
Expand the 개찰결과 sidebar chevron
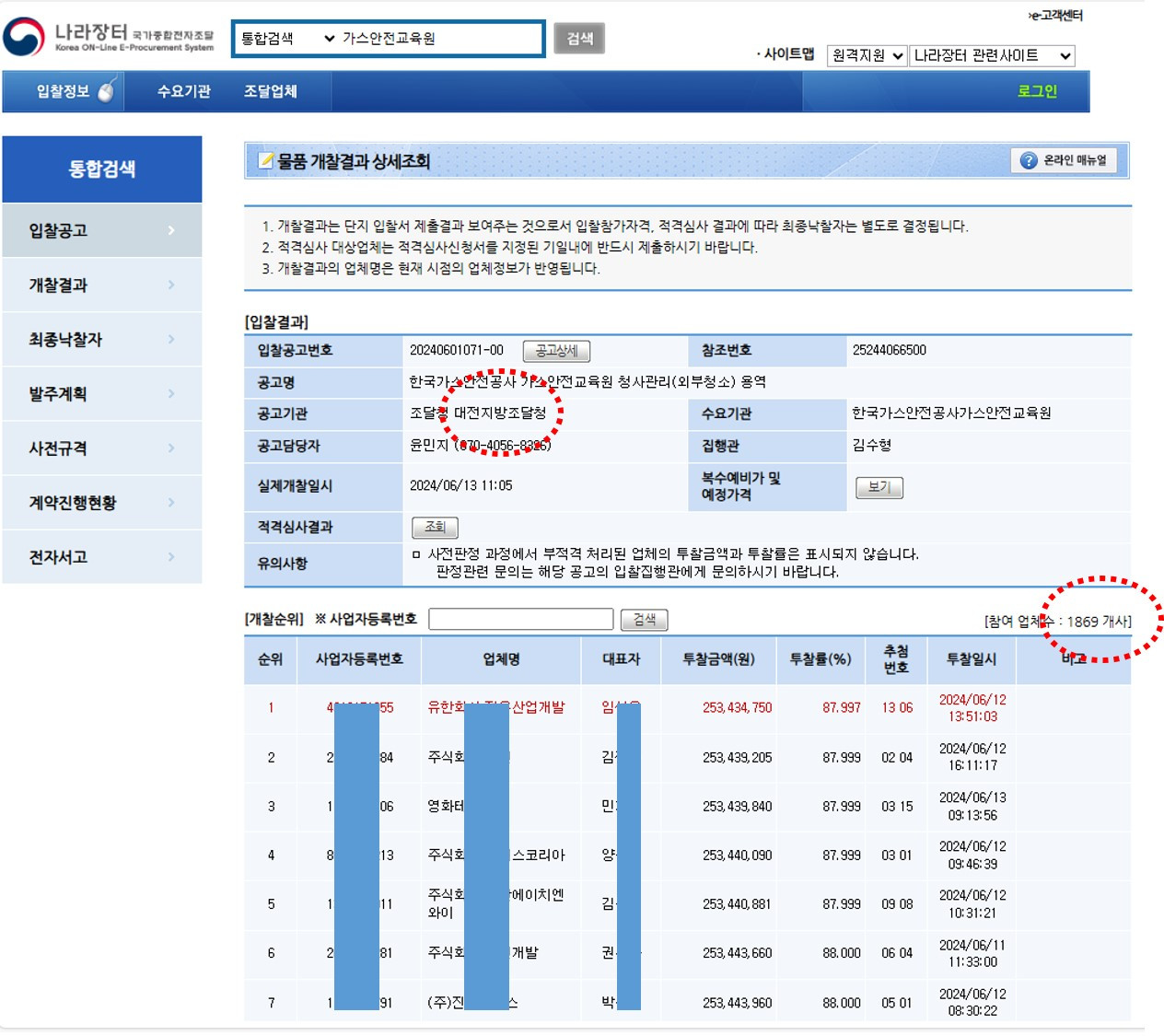point(170,285)
